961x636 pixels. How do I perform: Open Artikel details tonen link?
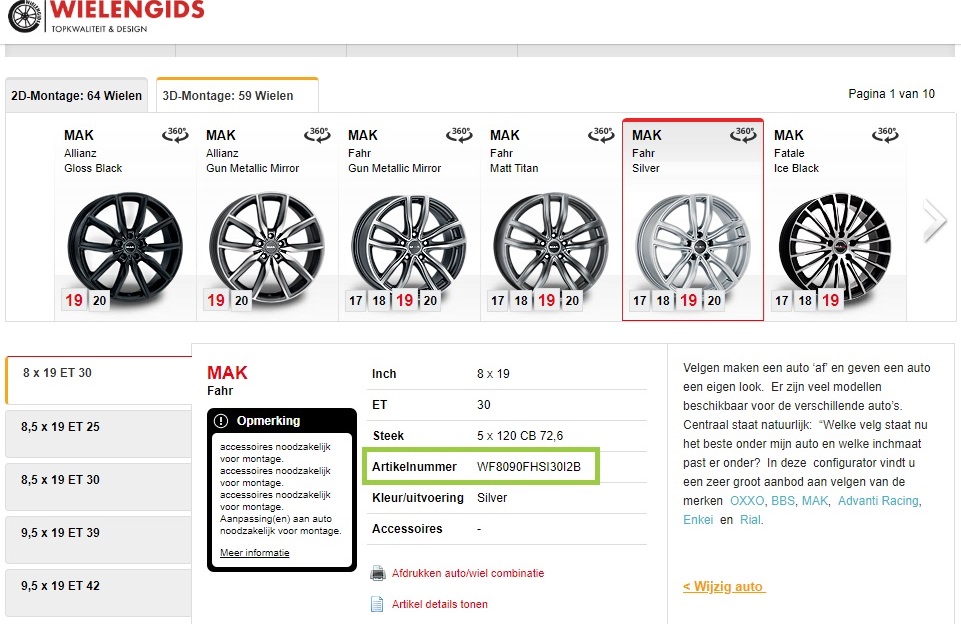point(439,604)
